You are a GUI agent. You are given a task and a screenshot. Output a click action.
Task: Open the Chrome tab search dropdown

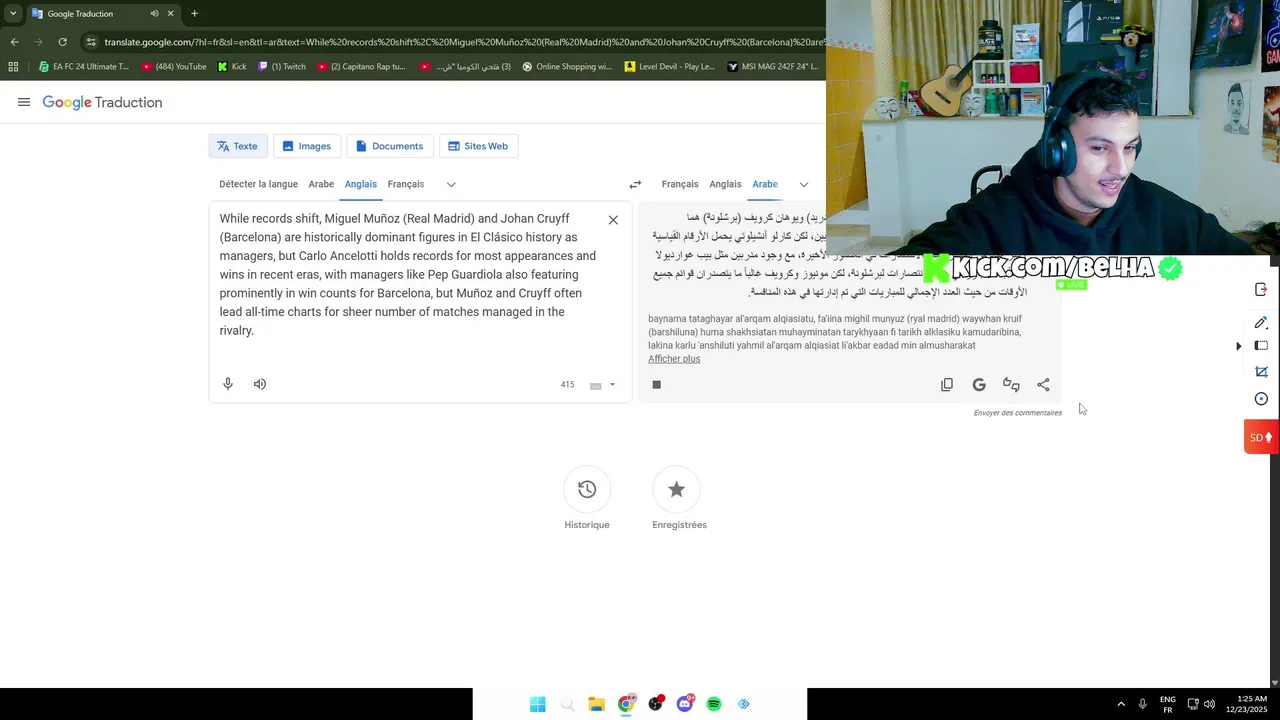coord(13,13)
